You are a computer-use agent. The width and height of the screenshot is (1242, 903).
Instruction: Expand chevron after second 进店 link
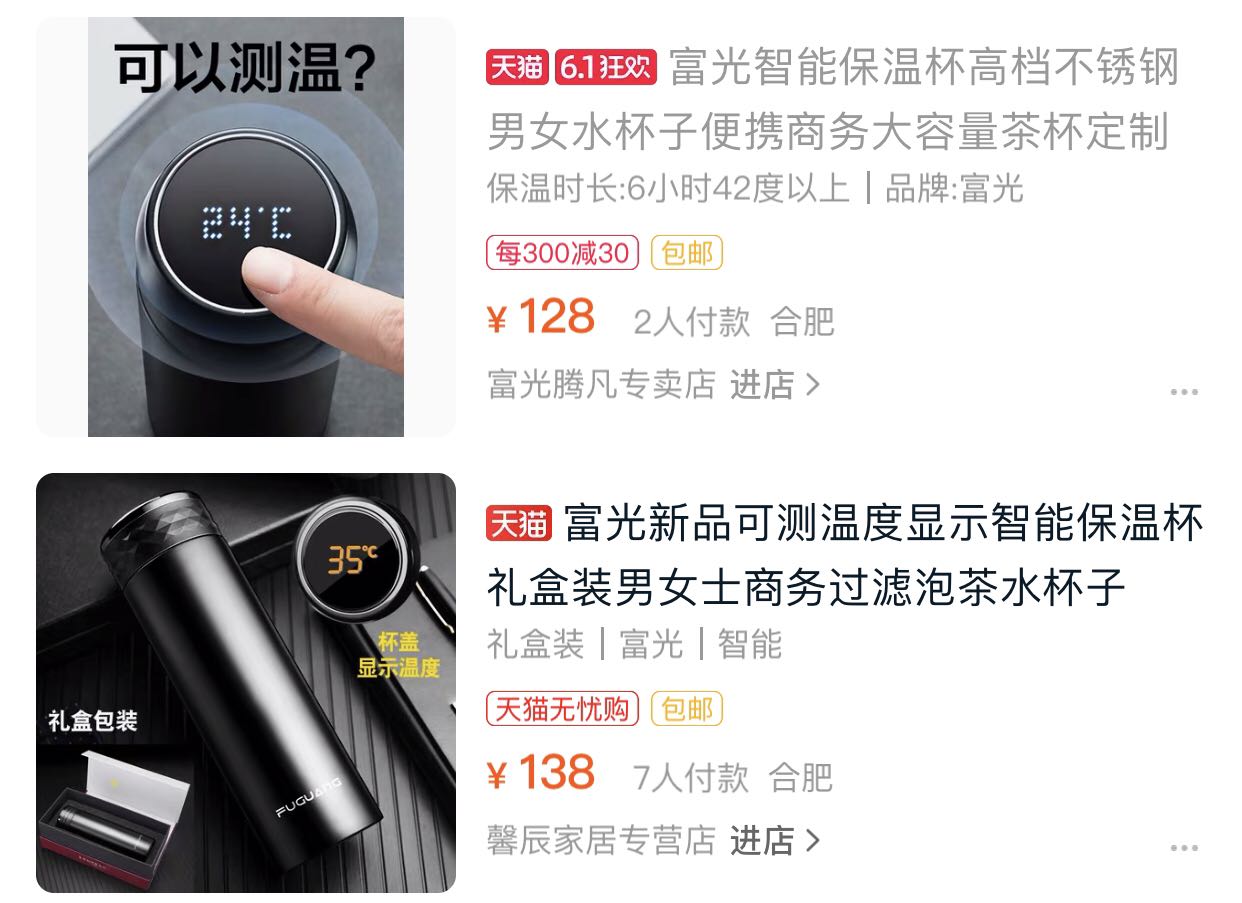pos(812,840)
